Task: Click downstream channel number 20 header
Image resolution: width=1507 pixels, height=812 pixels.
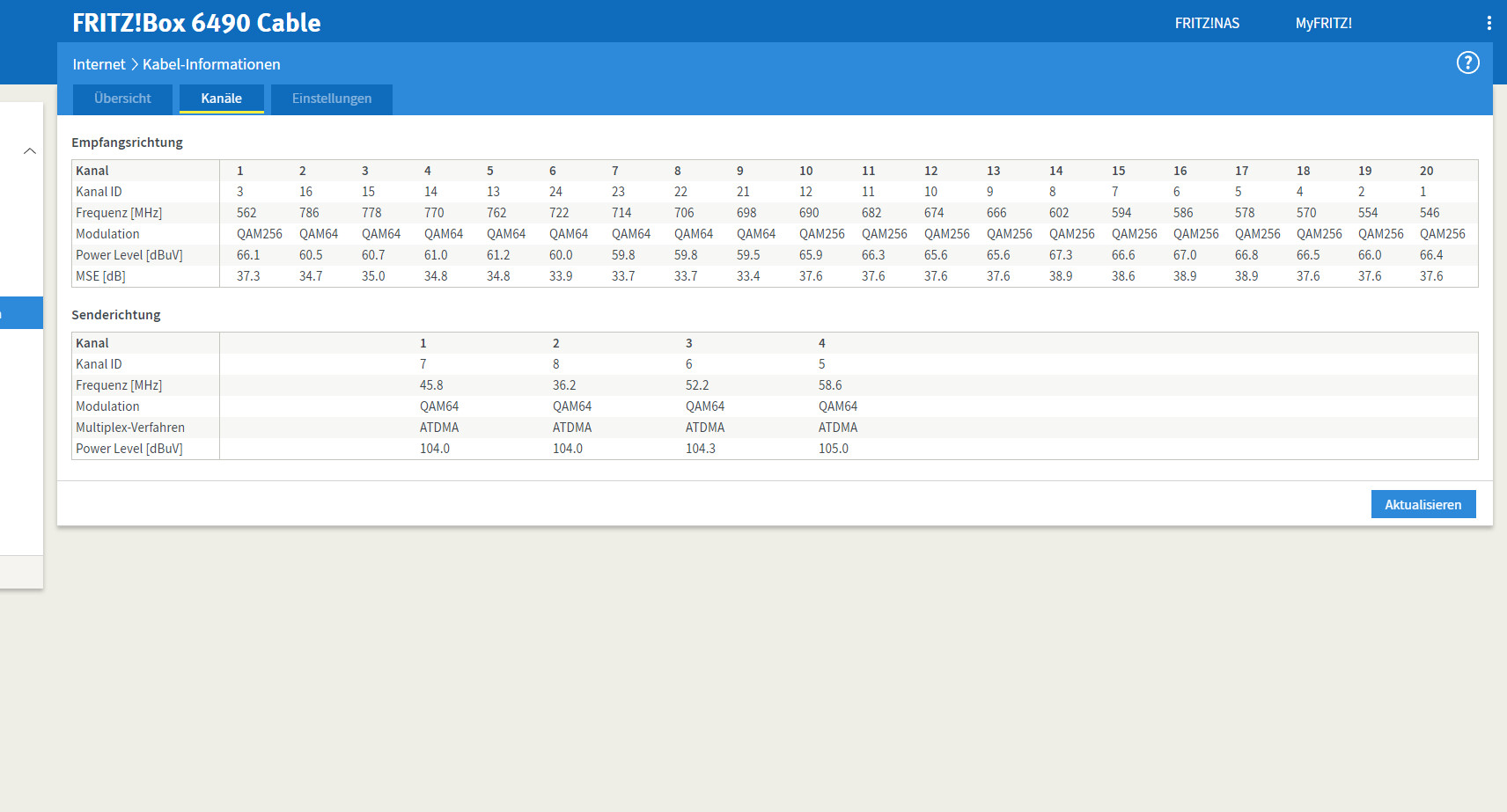Action: [x=1426, y=171]
